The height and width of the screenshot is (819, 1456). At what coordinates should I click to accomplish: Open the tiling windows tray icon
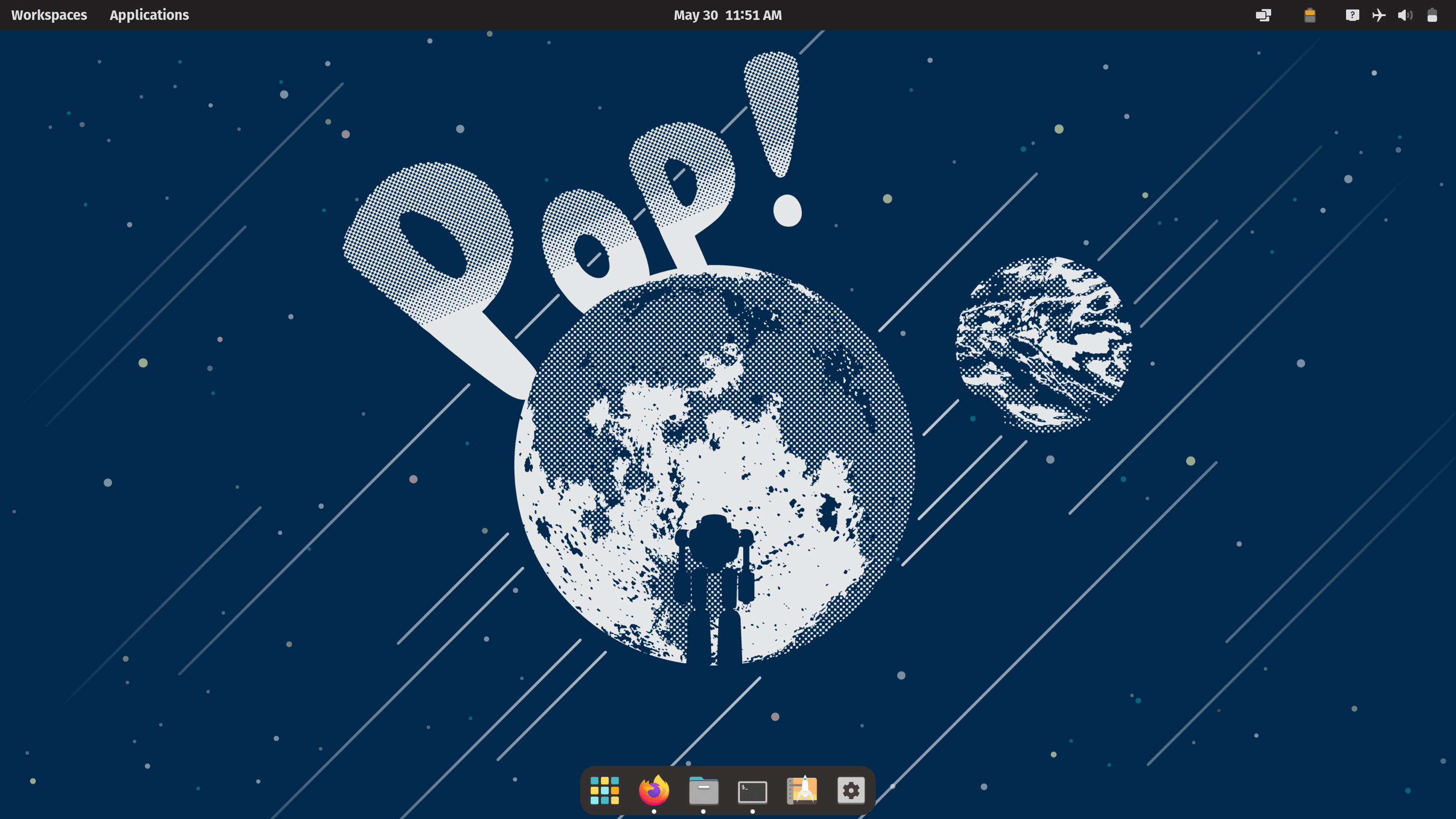tap(1263, 15)
